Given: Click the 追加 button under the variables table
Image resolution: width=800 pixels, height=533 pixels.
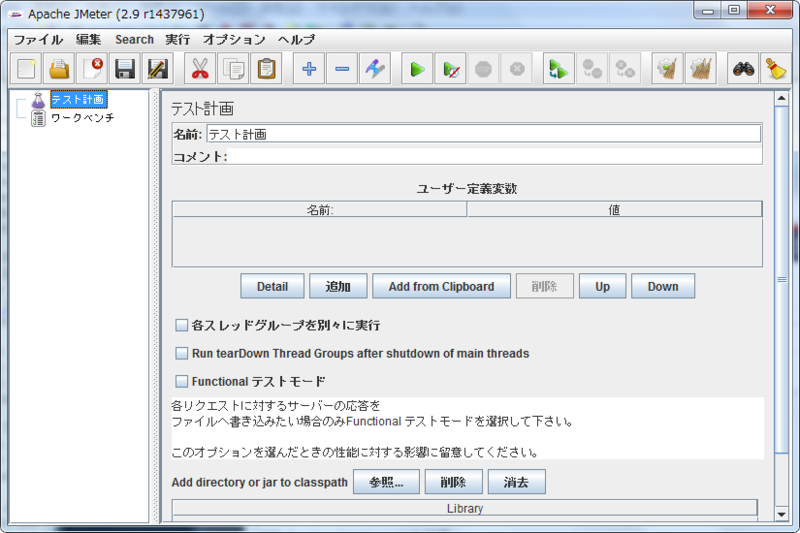Looking at the screenshot, I should tap(338, 286).
